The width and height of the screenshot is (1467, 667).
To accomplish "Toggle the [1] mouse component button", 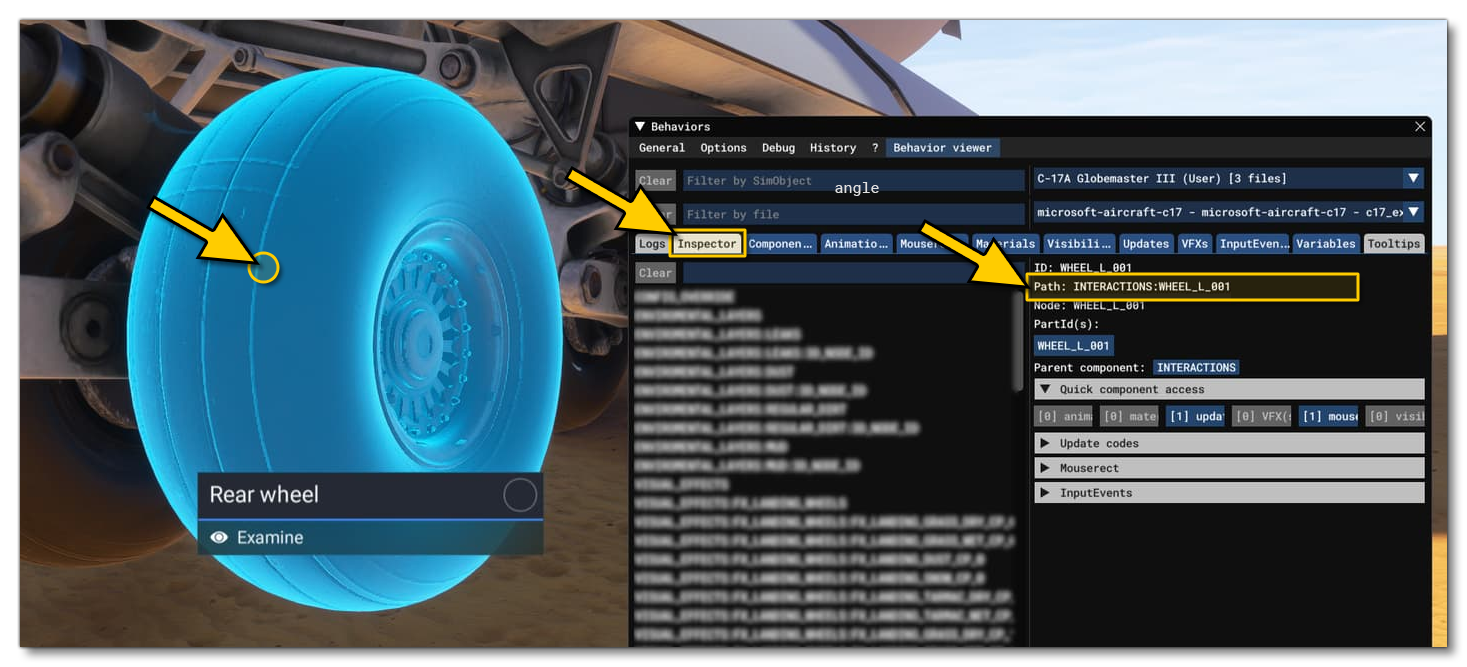I will (x=1328, y=416).
